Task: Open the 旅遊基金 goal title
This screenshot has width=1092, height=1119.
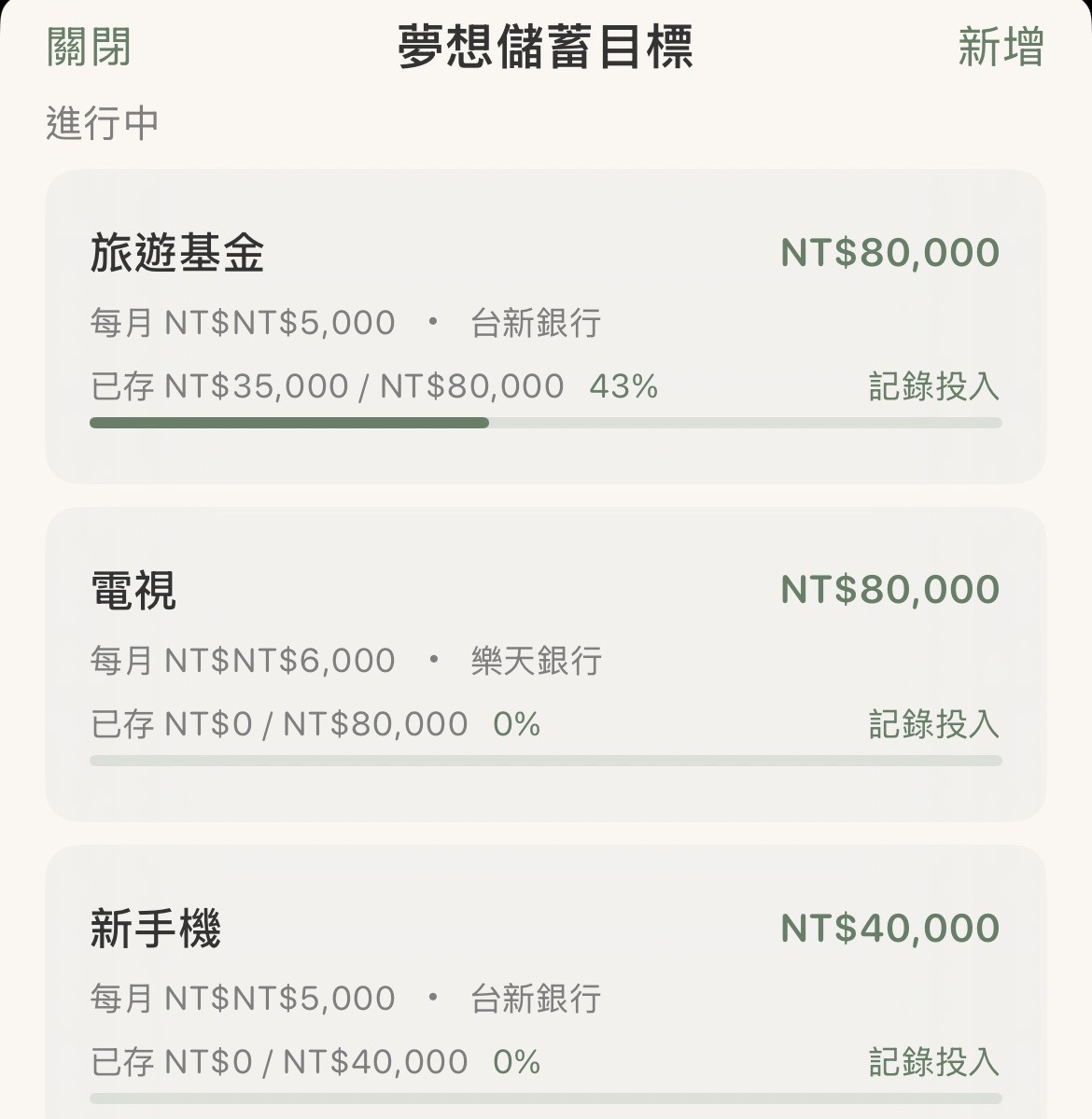Action: click(x=177, y=253)
